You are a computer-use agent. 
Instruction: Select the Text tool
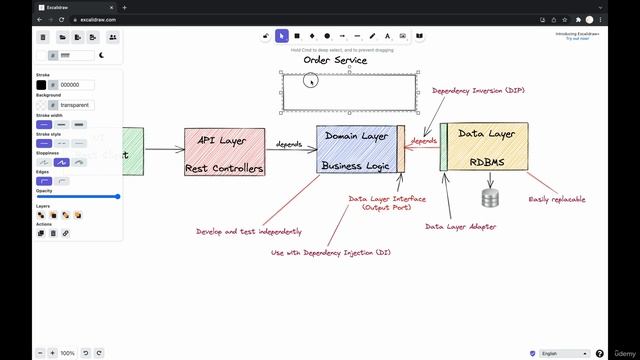(x=387, y=36)
